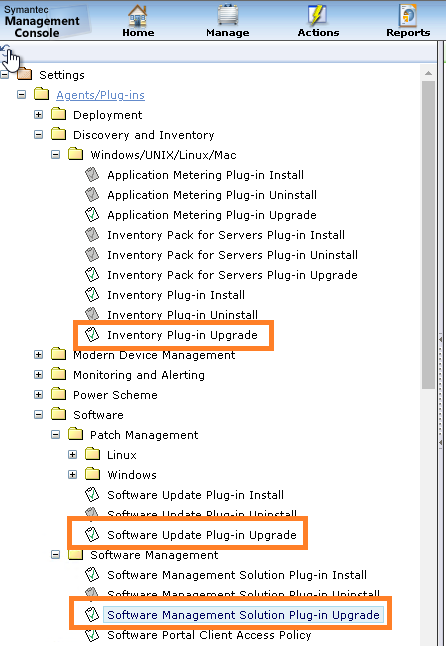Expand the Modern Device Management folder

tap(38, 354)
